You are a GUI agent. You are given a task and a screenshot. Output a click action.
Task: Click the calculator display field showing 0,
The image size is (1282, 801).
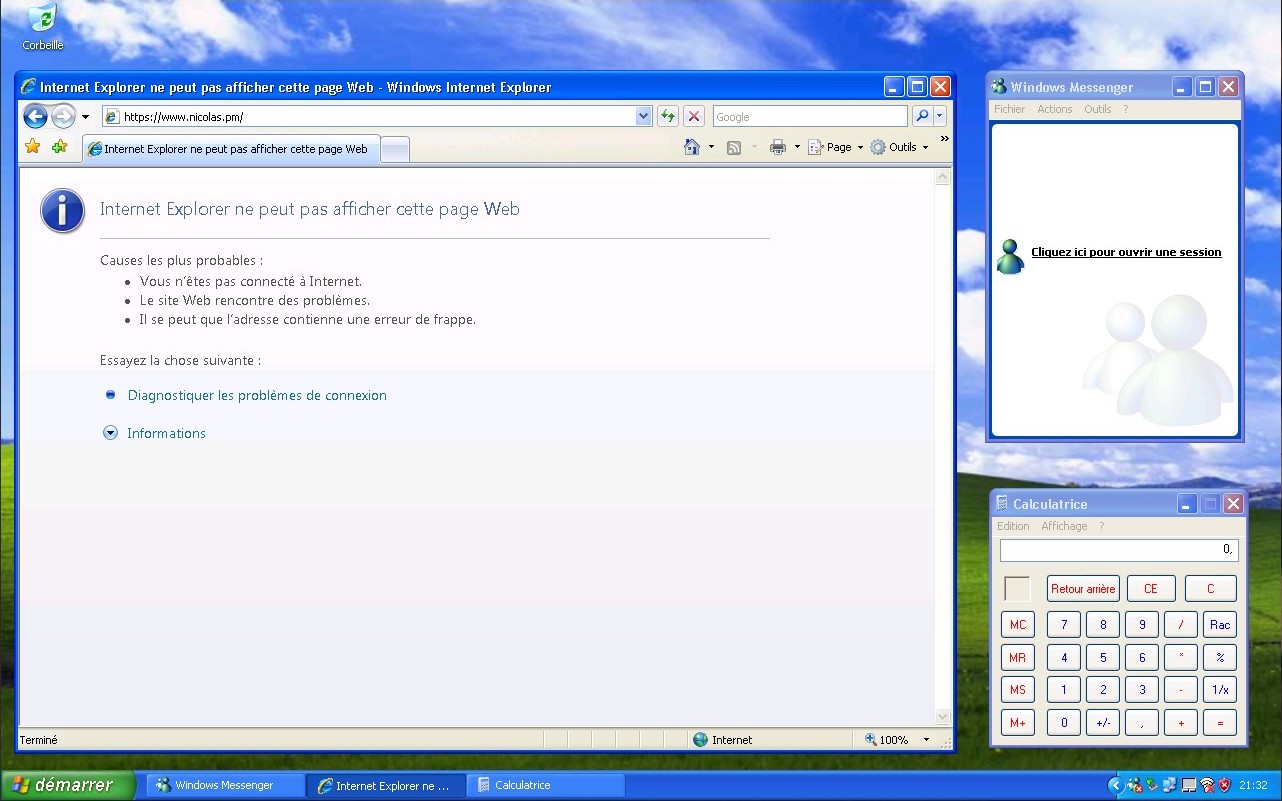[x=1119, y=550]
